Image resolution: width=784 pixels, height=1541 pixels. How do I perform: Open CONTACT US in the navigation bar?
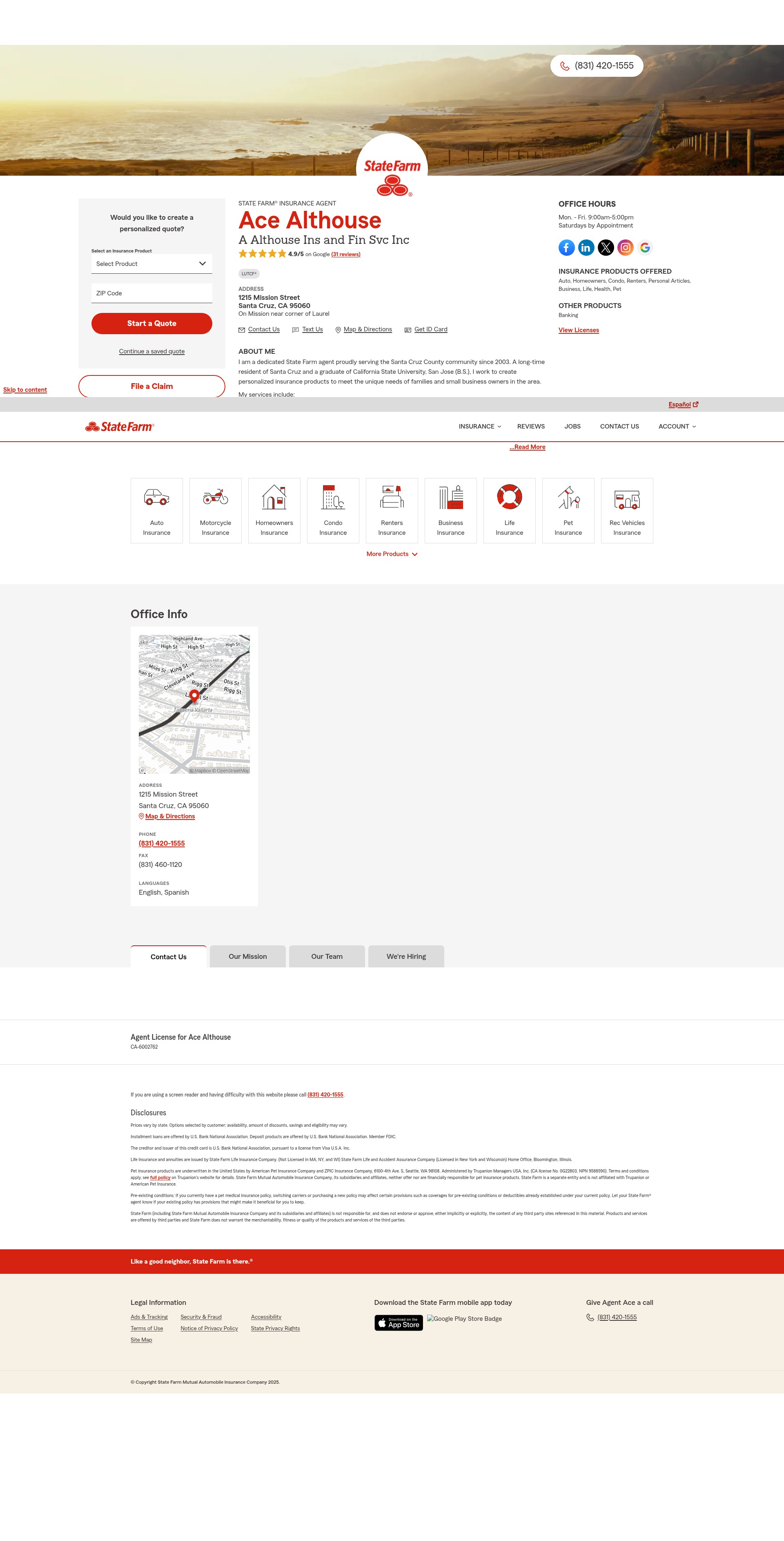click(619, 427)
